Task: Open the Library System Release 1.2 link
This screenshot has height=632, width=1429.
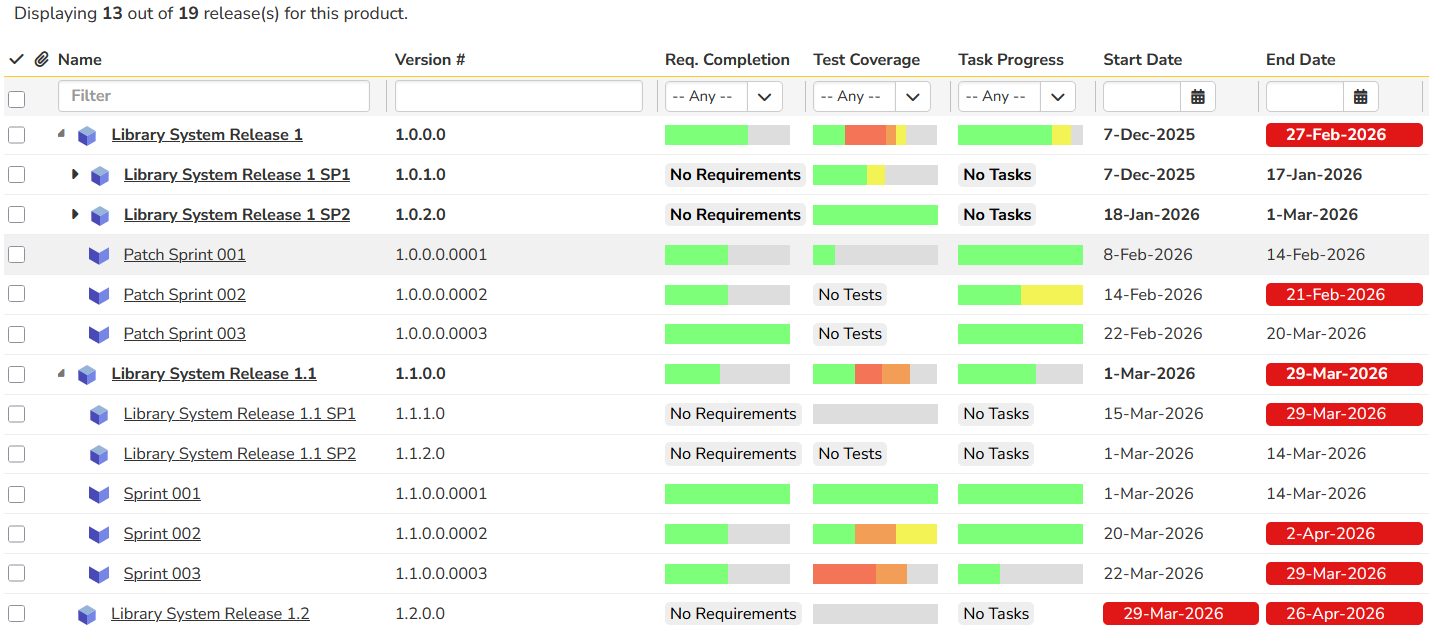Action: pos(210,614)
